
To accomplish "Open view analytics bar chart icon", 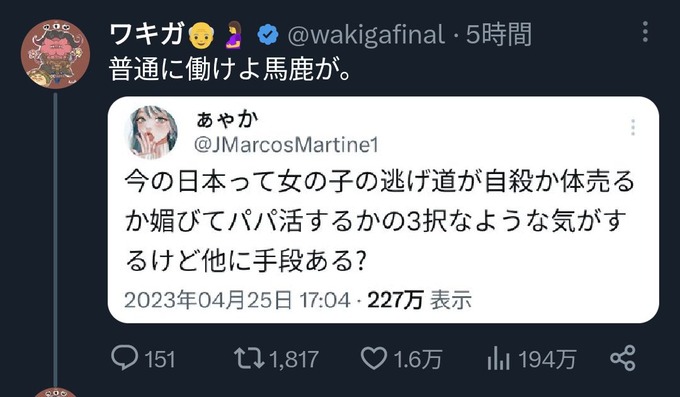I will click(498, 359).
